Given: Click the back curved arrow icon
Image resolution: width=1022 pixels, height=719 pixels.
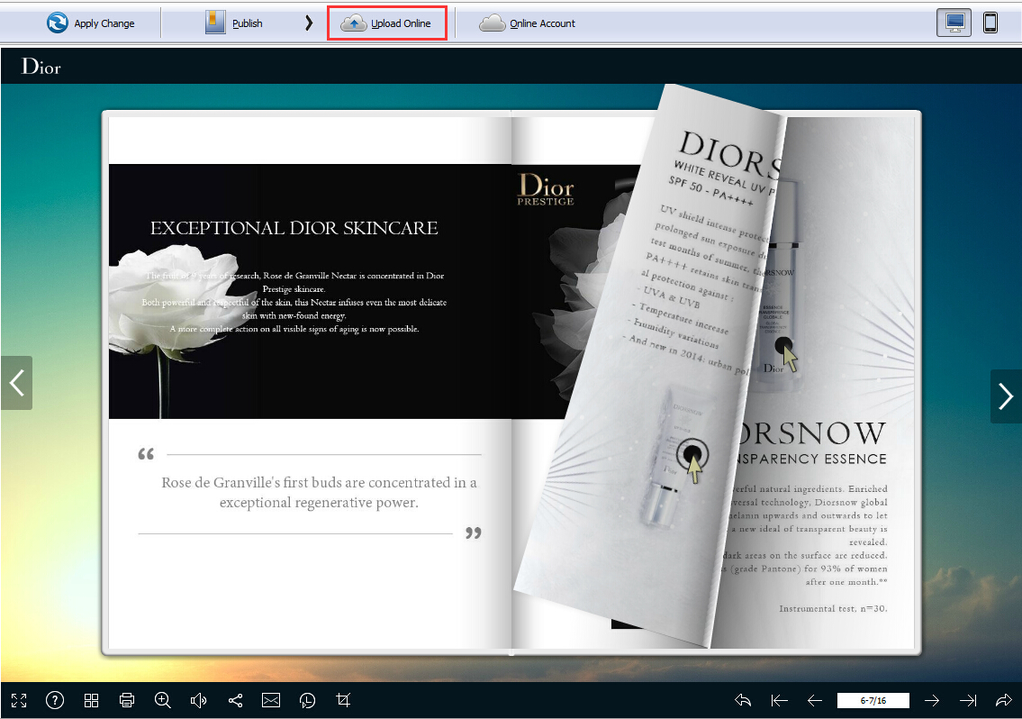Looking at the screenshot, I should click(742, 700).
